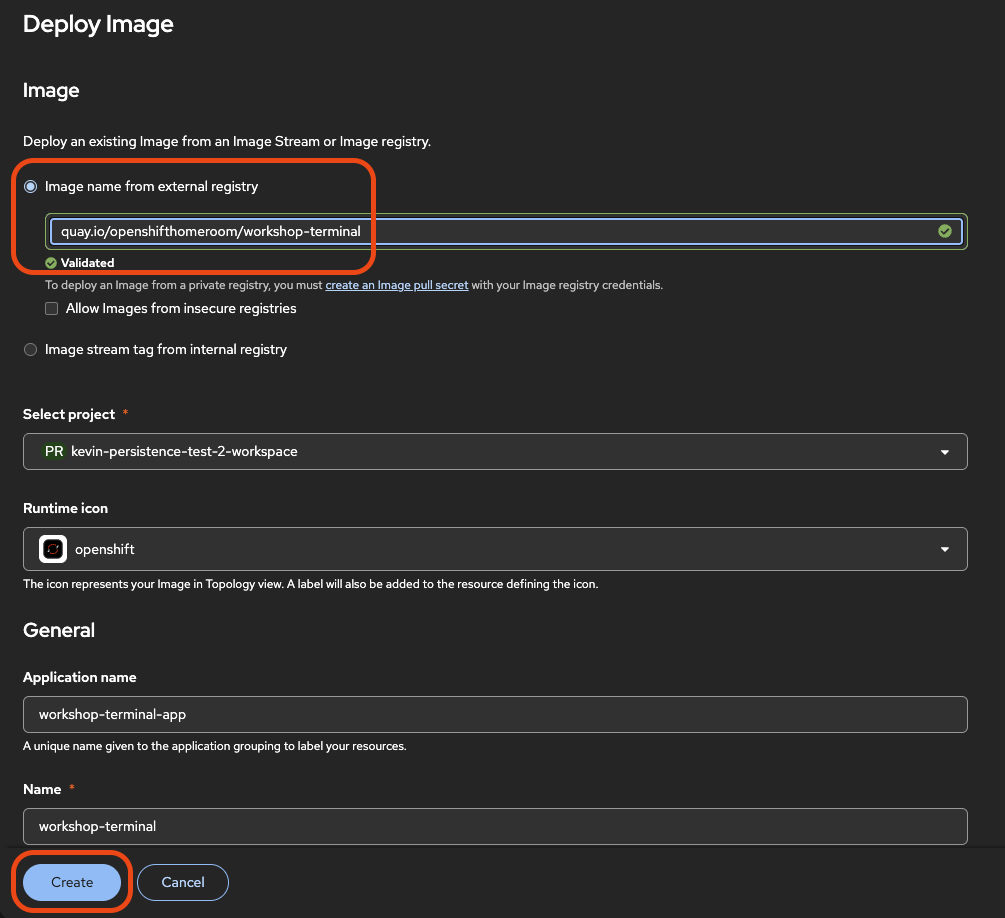Open the Select project dropdown

coord(495,451)
